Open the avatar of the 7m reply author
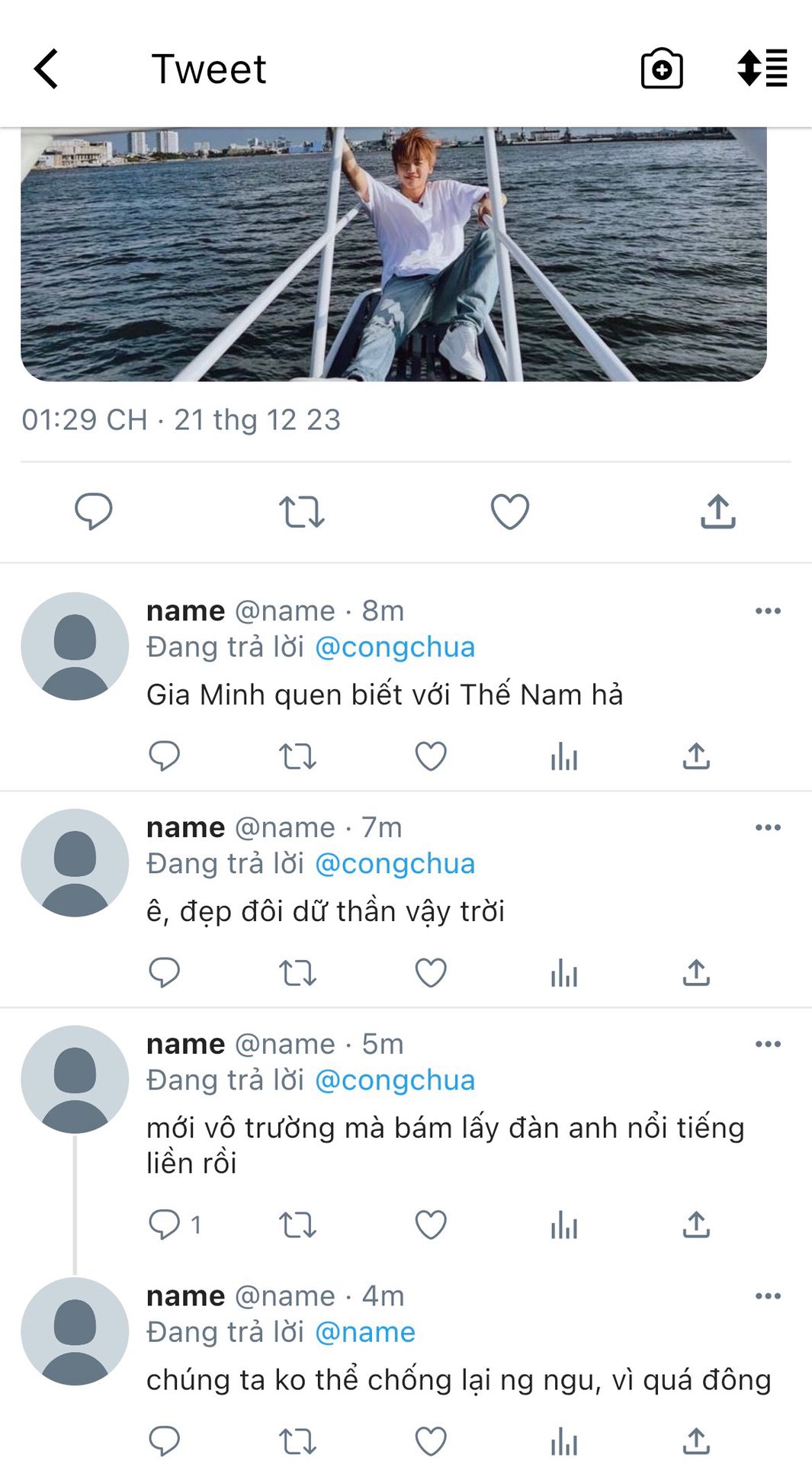This screenshot has height=1464, width=812. [75, 862]
